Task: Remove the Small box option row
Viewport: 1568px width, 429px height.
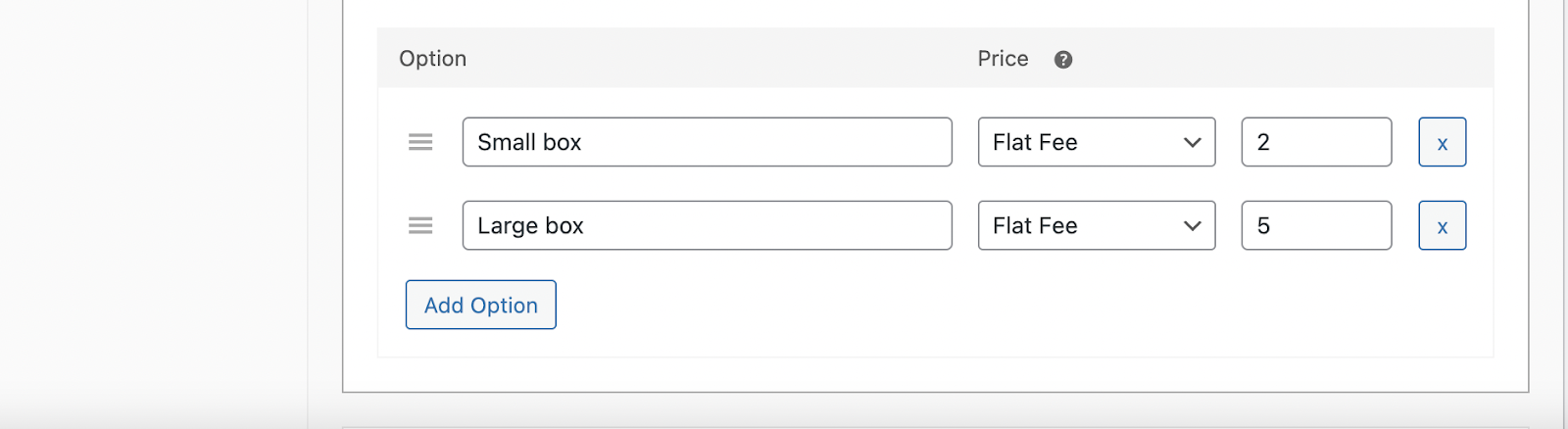Action: [x=1443, y=142]
